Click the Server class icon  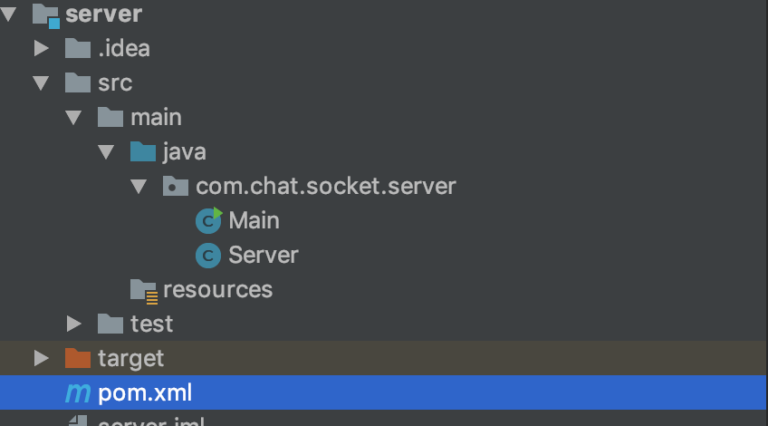[208, 256]
